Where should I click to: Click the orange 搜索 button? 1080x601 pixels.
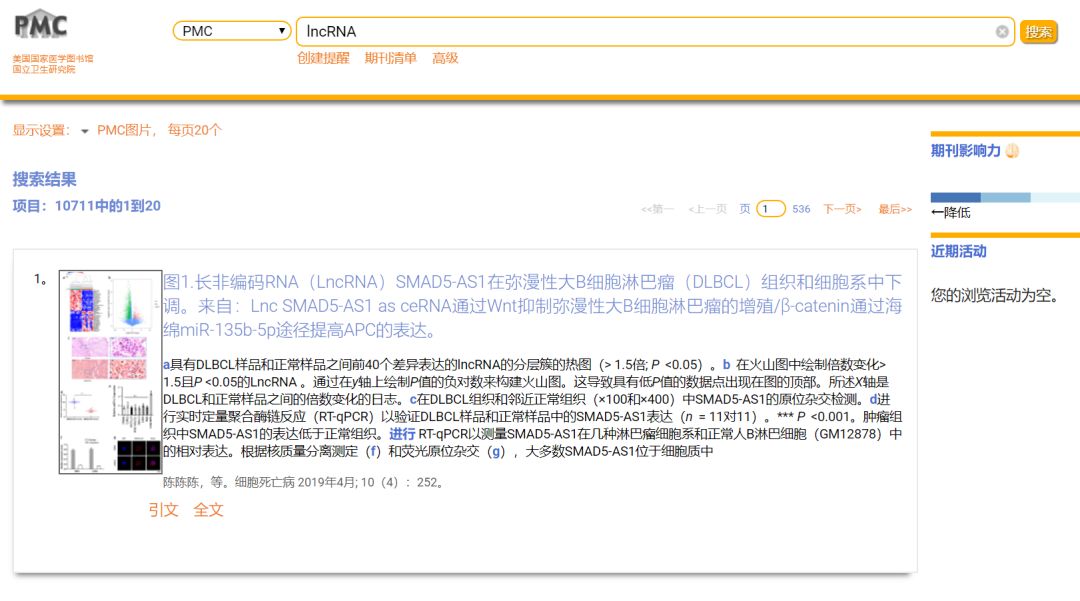1039,32
